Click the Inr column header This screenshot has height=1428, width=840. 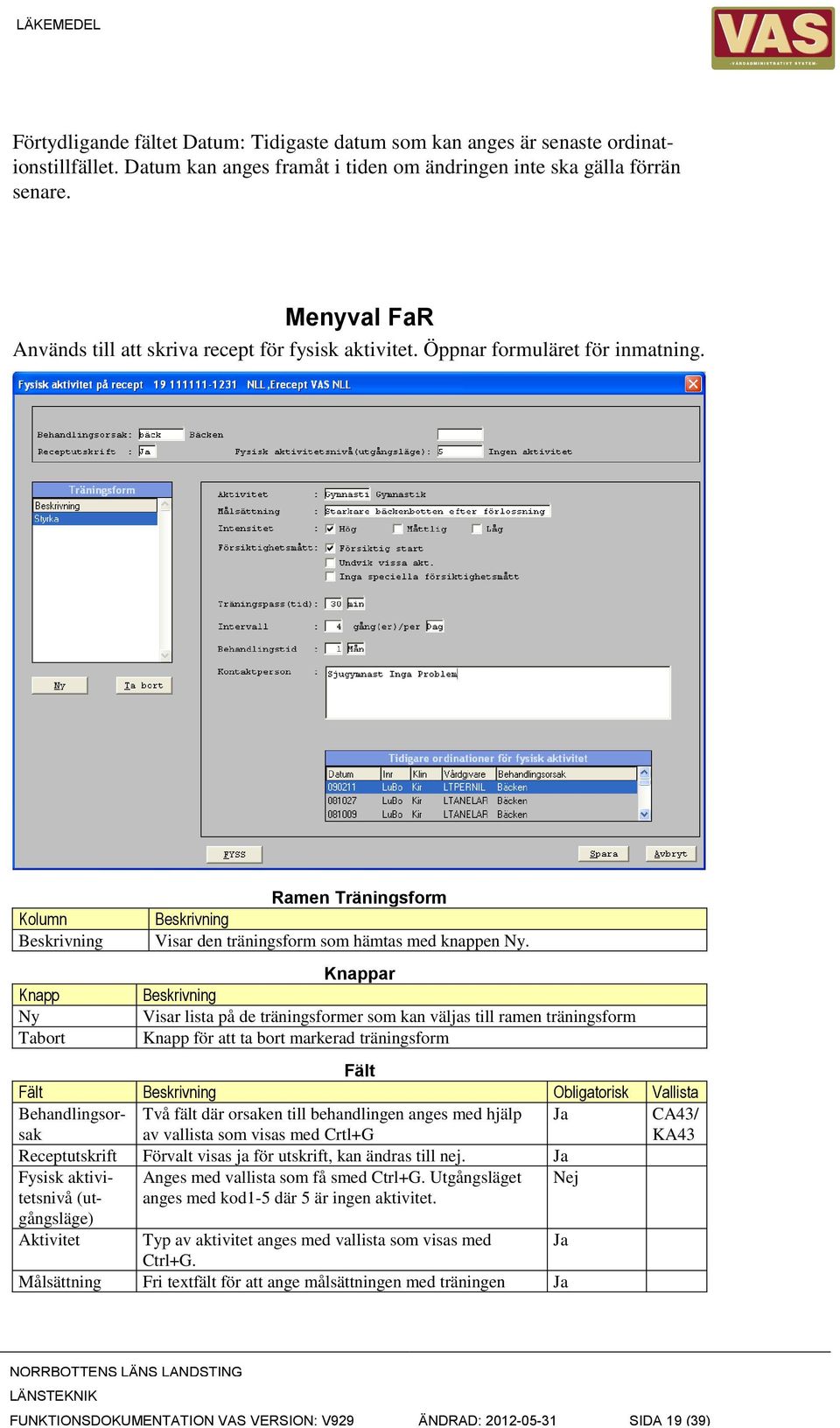[x=395, y=774]
